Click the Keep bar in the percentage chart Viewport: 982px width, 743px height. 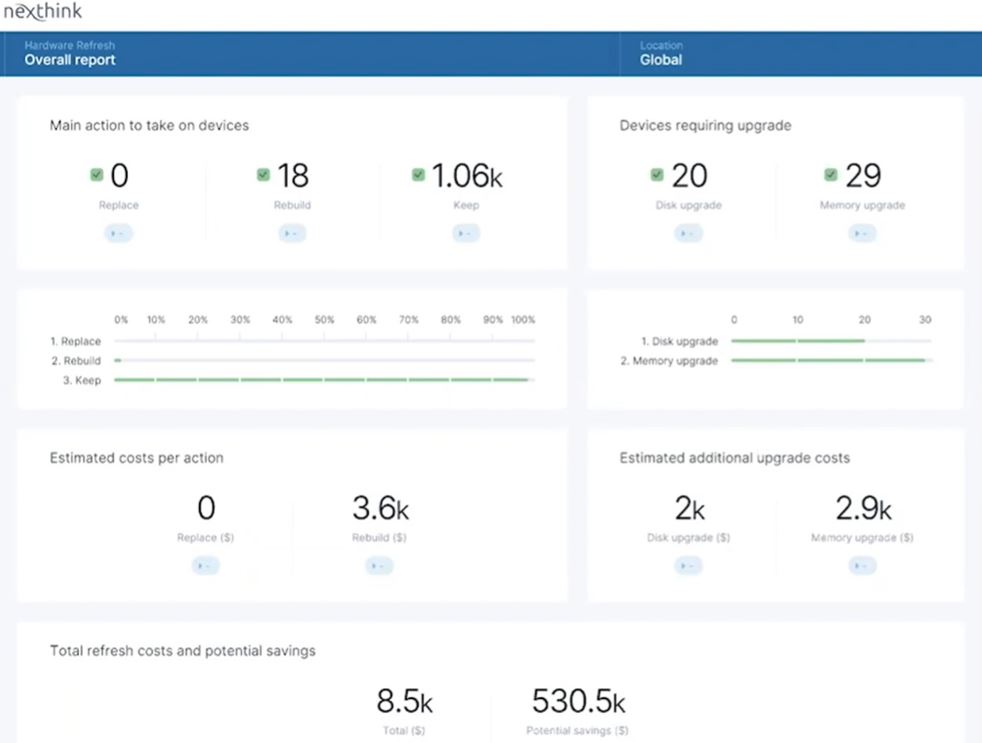coord(320,380)
